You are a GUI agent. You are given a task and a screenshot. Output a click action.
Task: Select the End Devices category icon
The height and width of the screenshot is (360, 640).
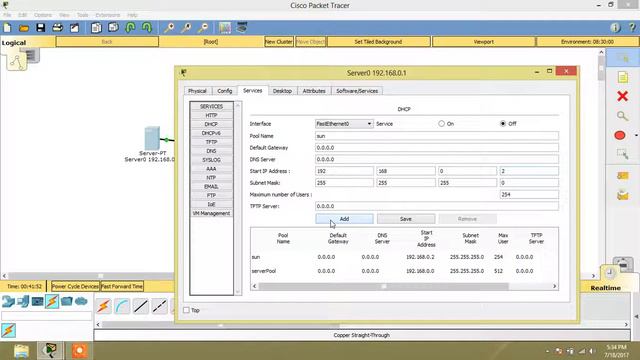tap(23, 301)
